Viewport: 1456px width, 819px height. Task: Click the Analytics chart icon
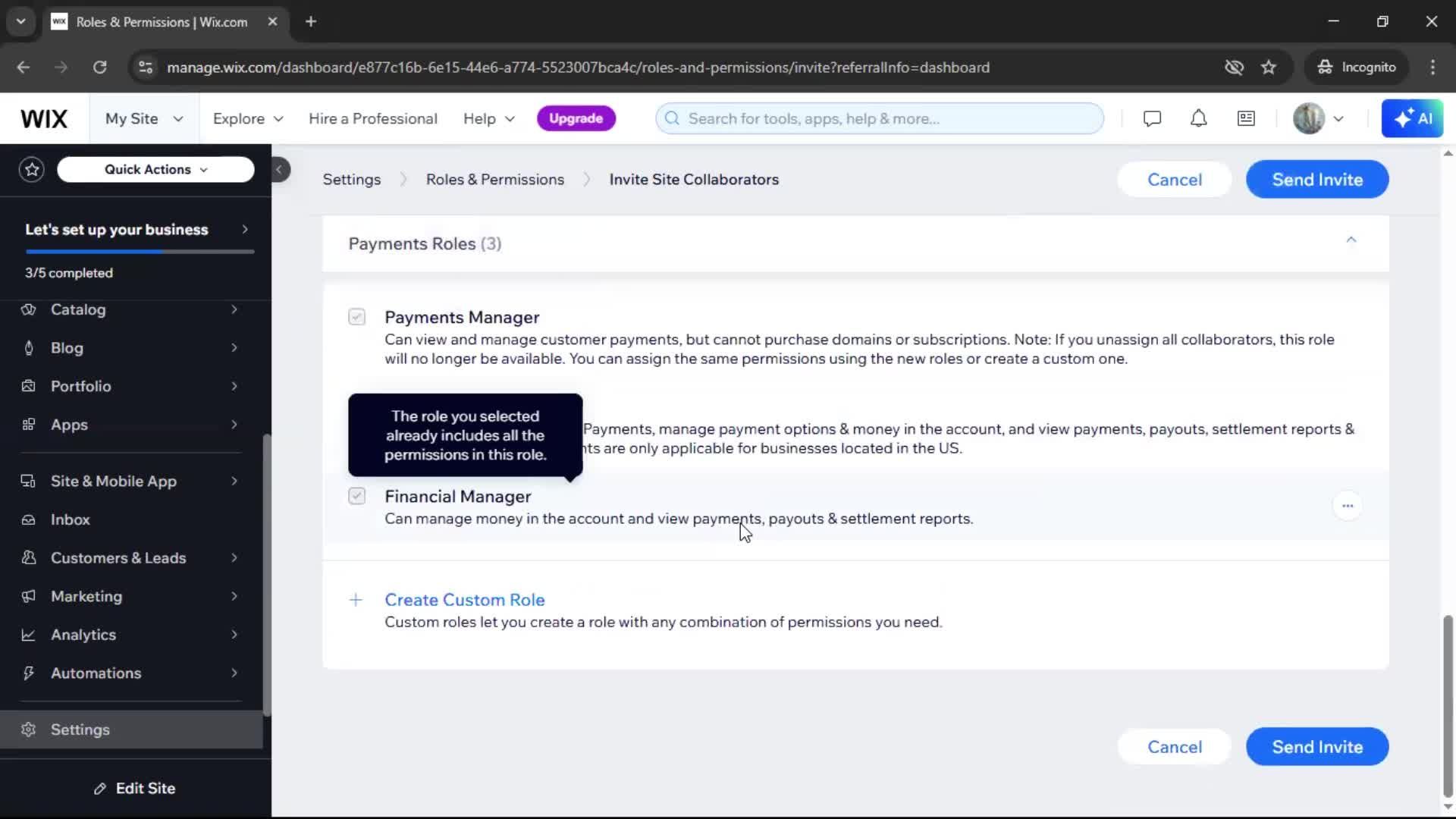[x=29, y=635]
